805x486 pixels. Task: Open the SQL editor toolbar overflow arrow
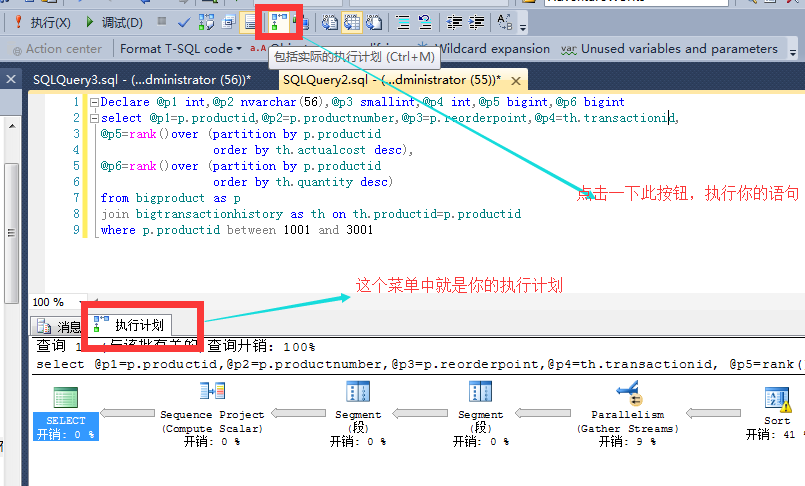523,27
